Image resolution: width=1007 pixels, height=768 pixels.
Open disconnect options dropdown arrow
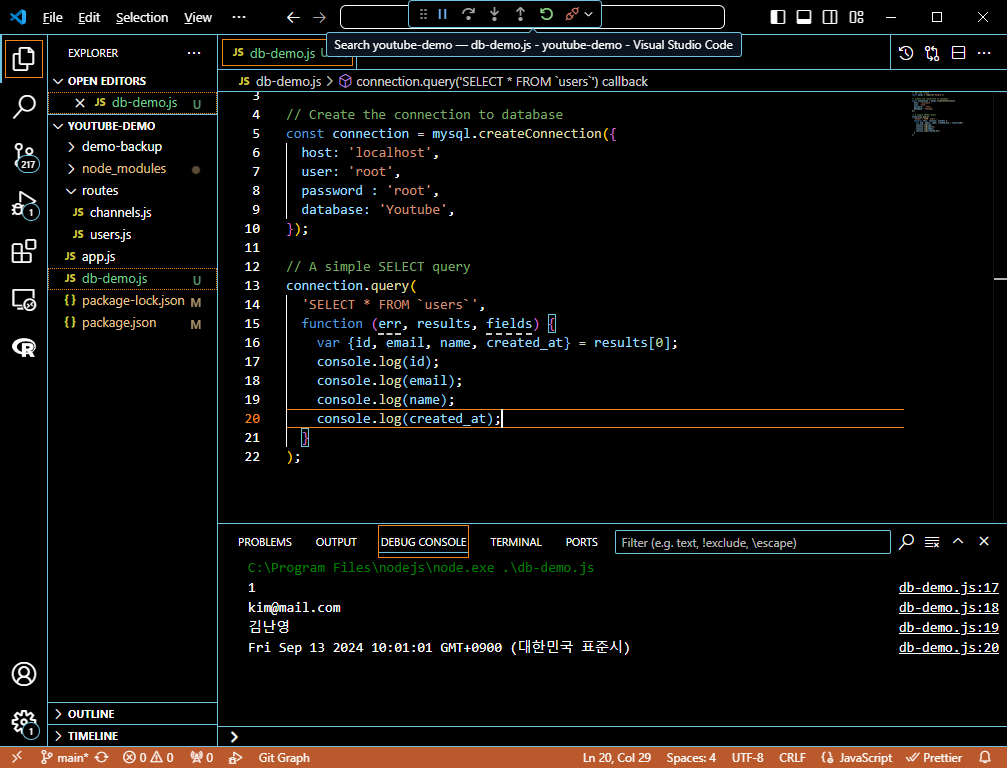(588, 14)
